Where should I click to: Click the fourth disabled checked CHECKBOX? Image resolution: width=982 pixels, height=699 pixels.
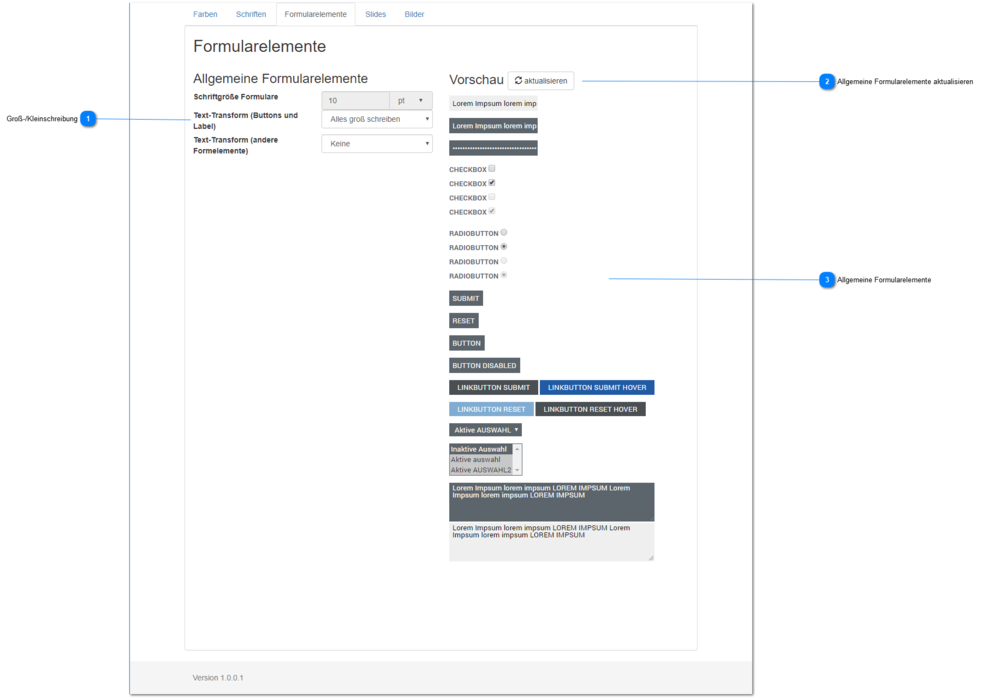(x=492, y=211)
